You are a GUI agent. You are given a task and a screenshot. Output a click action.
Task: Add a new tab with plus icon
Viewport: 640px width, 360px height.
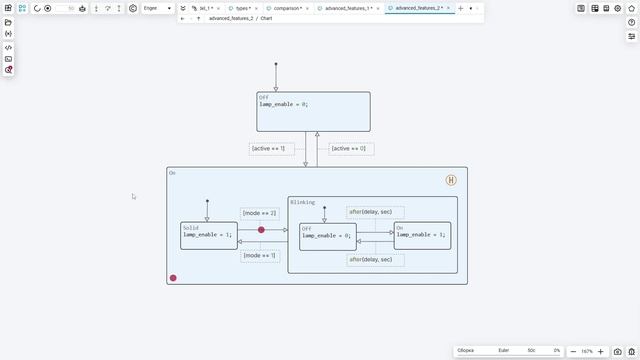[460, 8]
